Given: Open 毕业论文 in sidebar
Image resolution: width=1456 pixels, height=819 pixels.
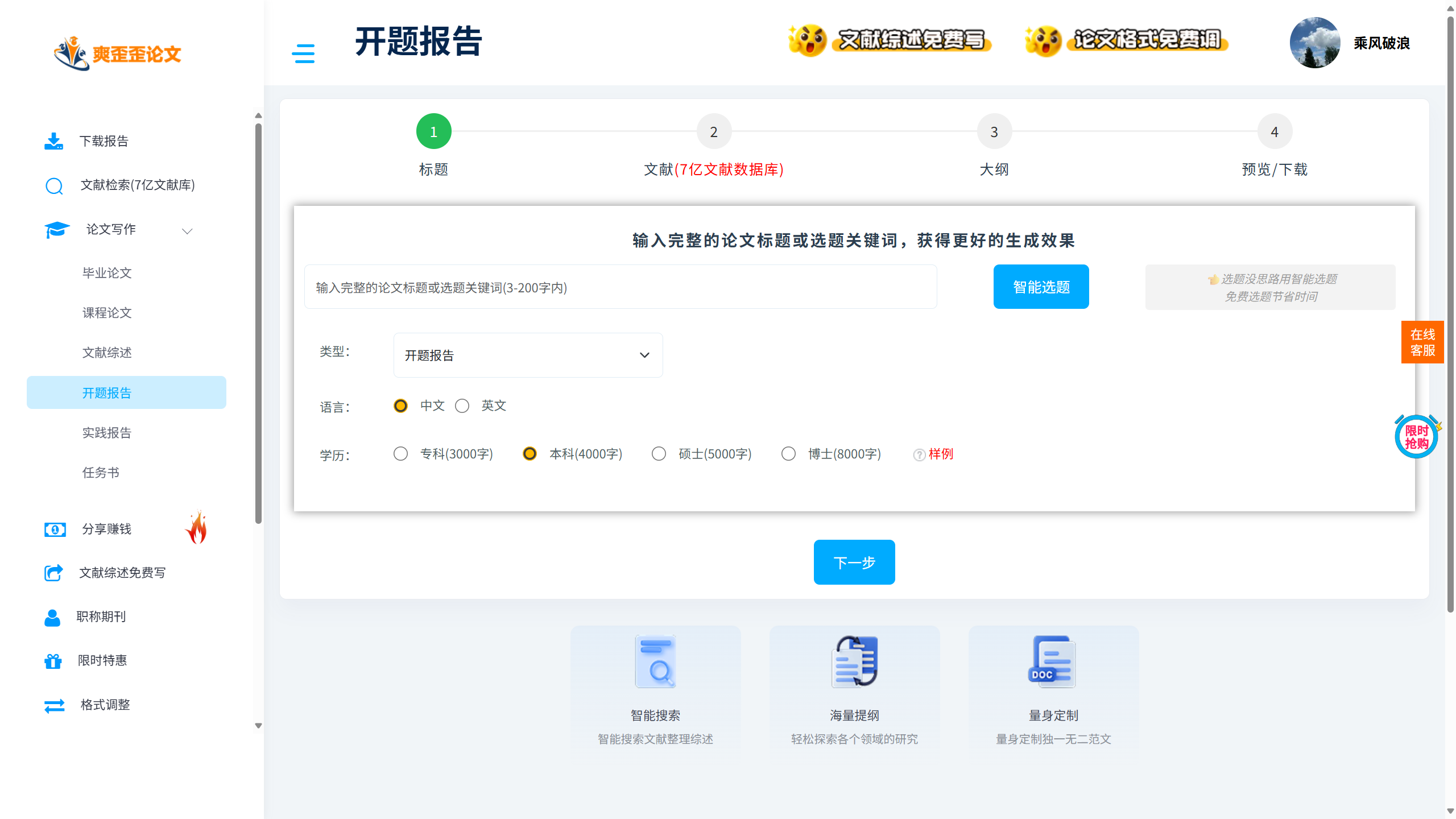Looking at the screenshot, I should coord(107,273).
